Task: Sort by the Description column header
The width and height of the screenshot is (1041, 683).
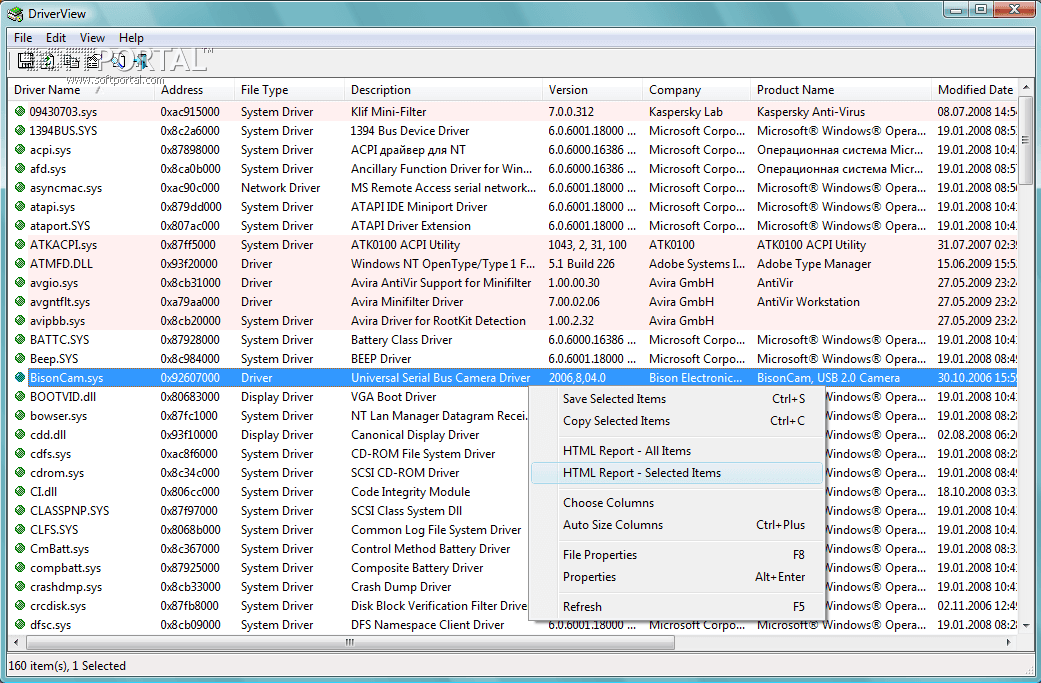Action: [x=443, y=90]
